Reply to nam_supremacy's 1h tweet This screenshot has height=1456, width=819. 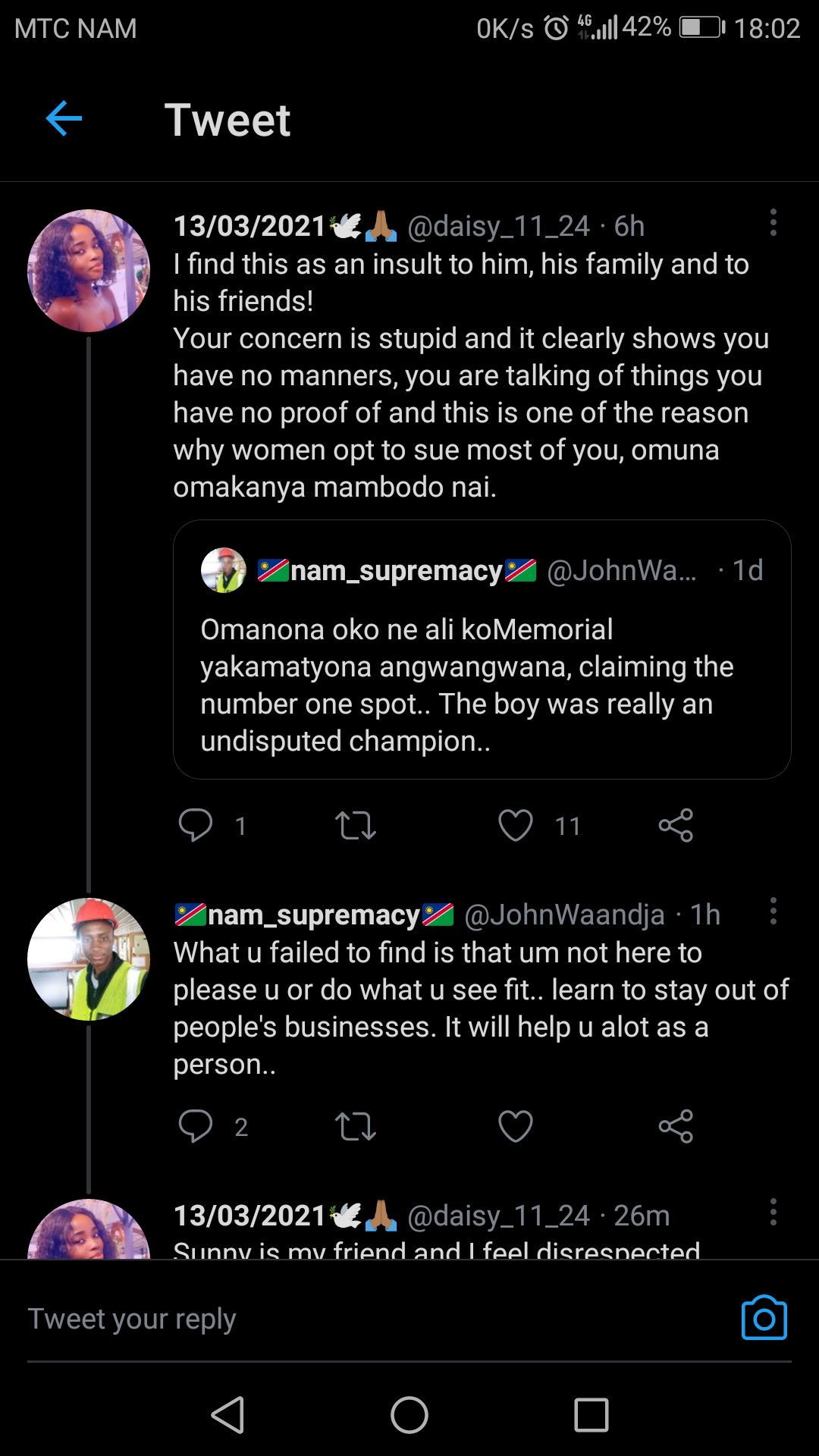coord(196,1126)
